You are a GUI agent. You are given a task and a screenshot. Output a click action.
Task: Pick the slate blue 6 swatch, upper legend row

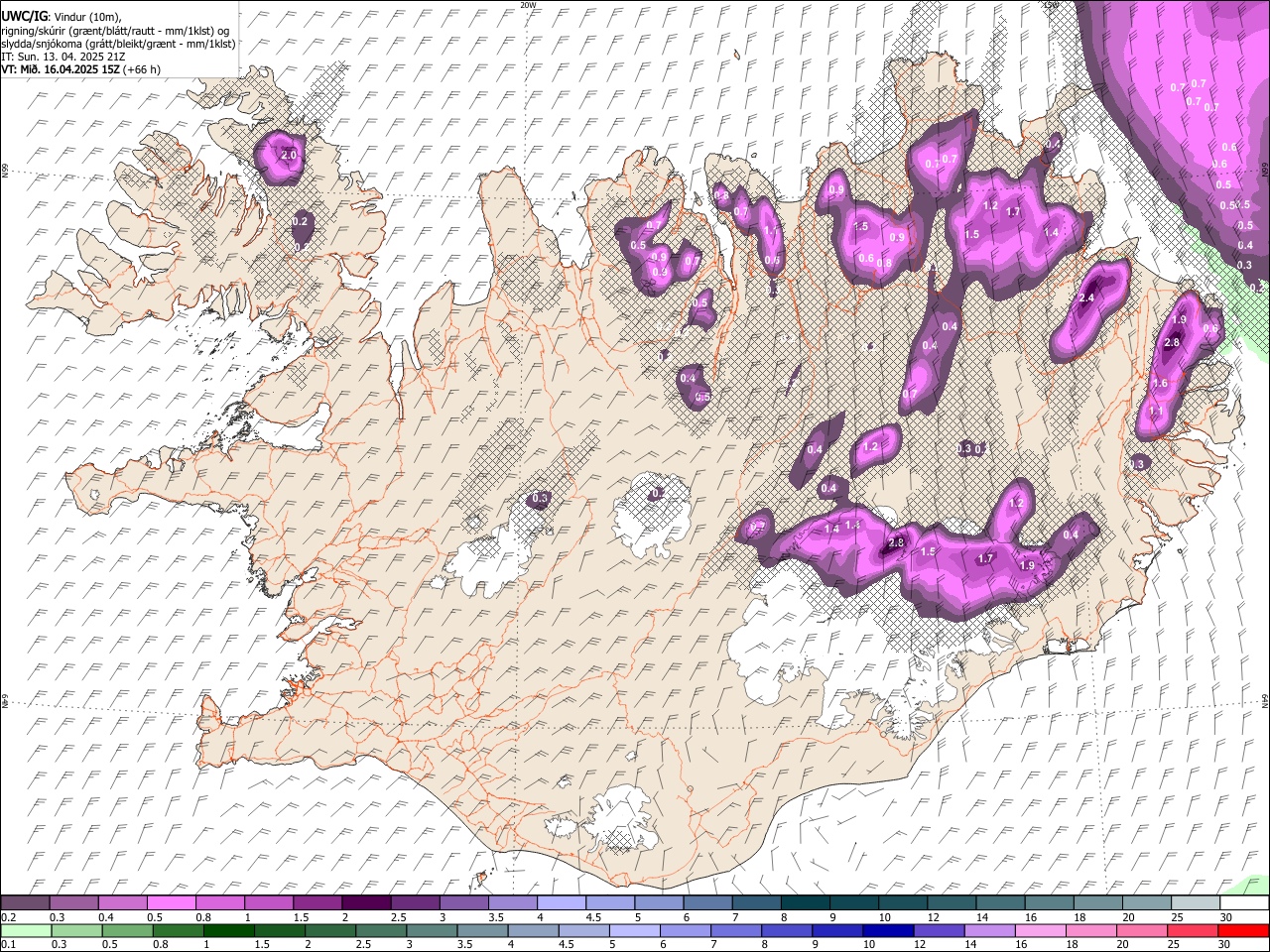pos(707,903)
